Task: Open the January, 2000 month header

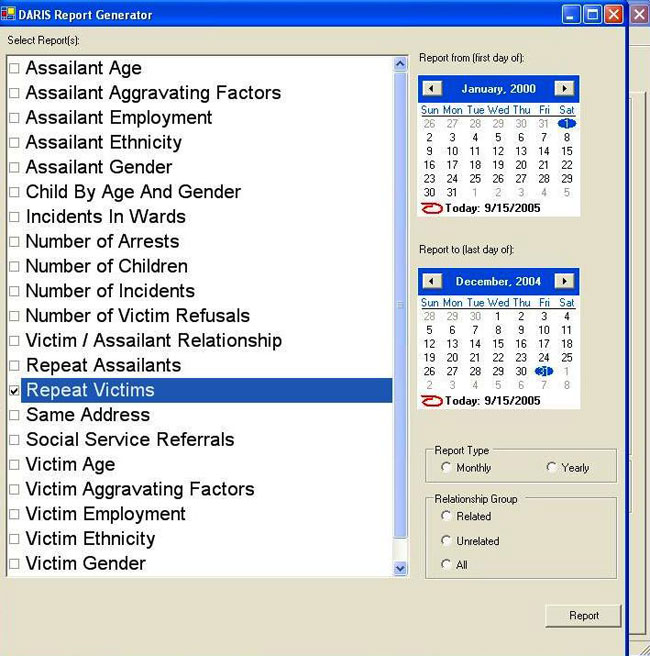Action: coord(498,89)
